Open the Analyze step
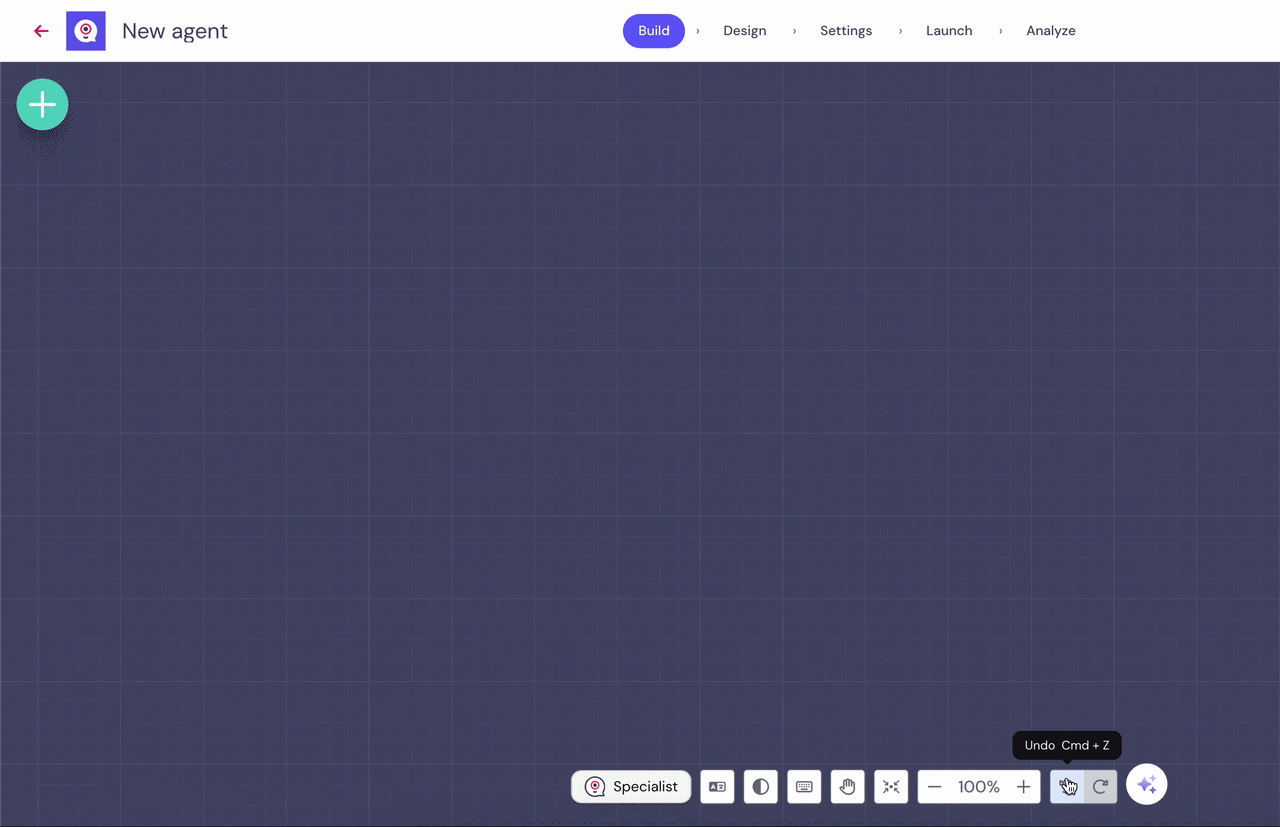The height and width of the screenshot is (827, 1280). pos(1051,31)
